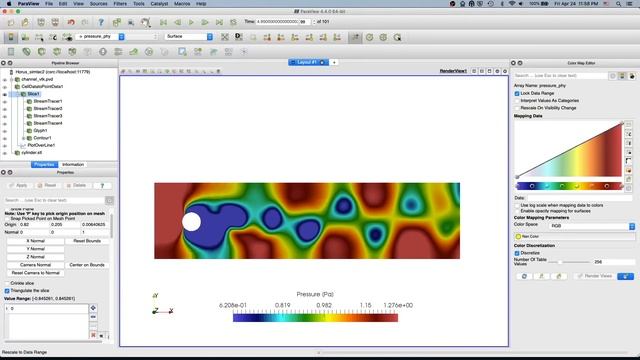640x360 pixels.
Task: Set view direction to minus X
Action: click(281, 37)
